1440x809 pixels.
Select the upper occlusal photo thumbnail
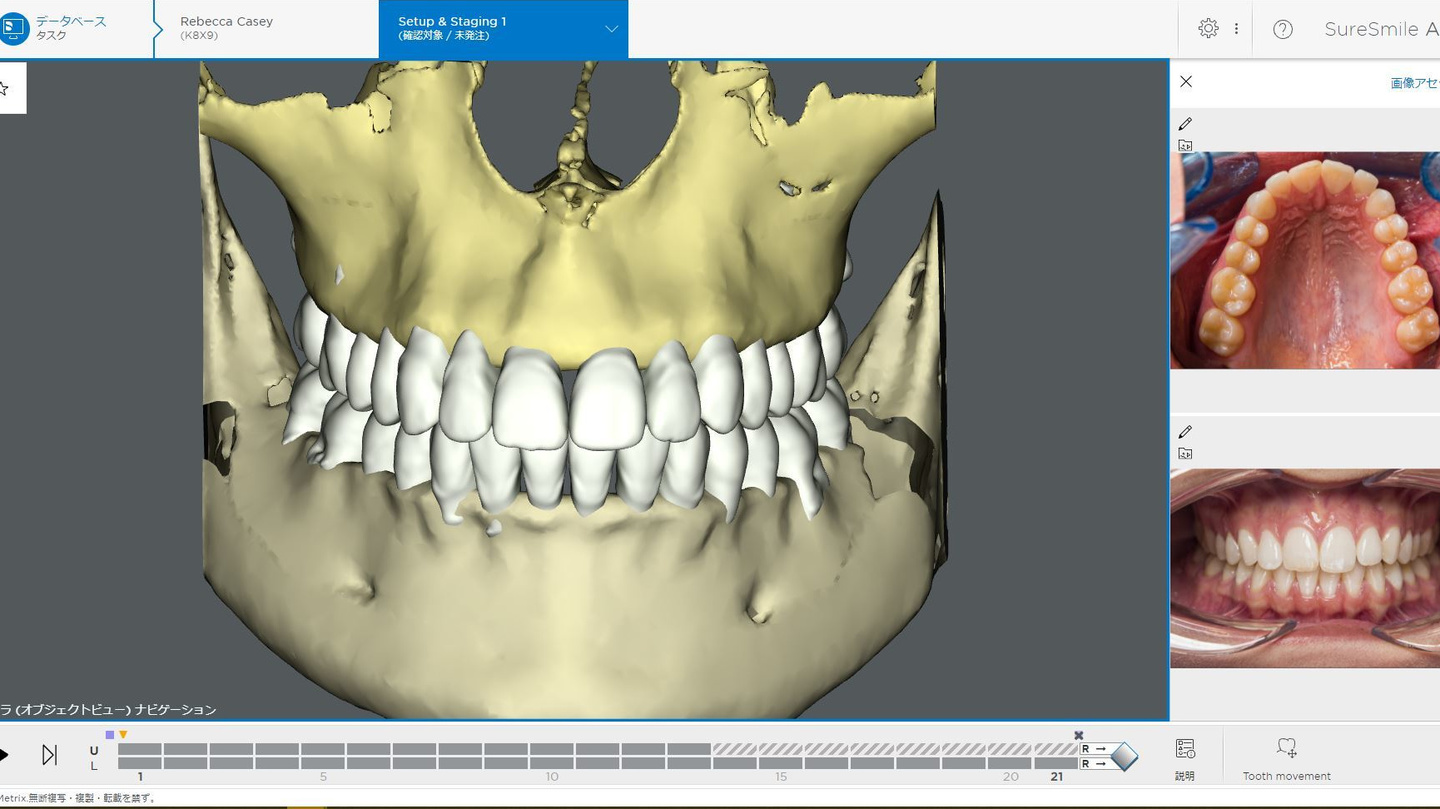click(1304, 260)
